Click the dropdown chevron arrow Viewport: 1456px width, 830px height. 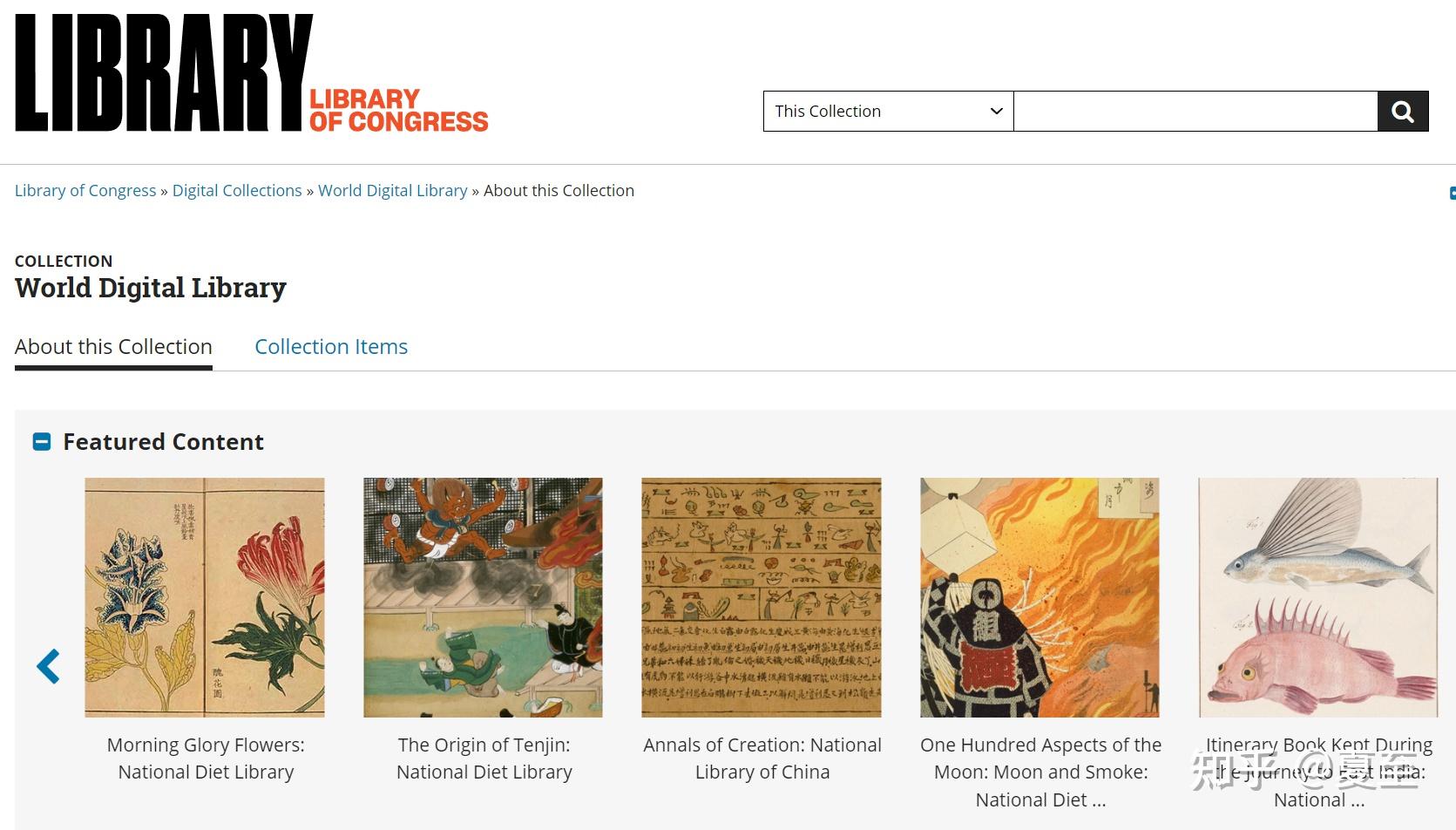tap(996, 112)
